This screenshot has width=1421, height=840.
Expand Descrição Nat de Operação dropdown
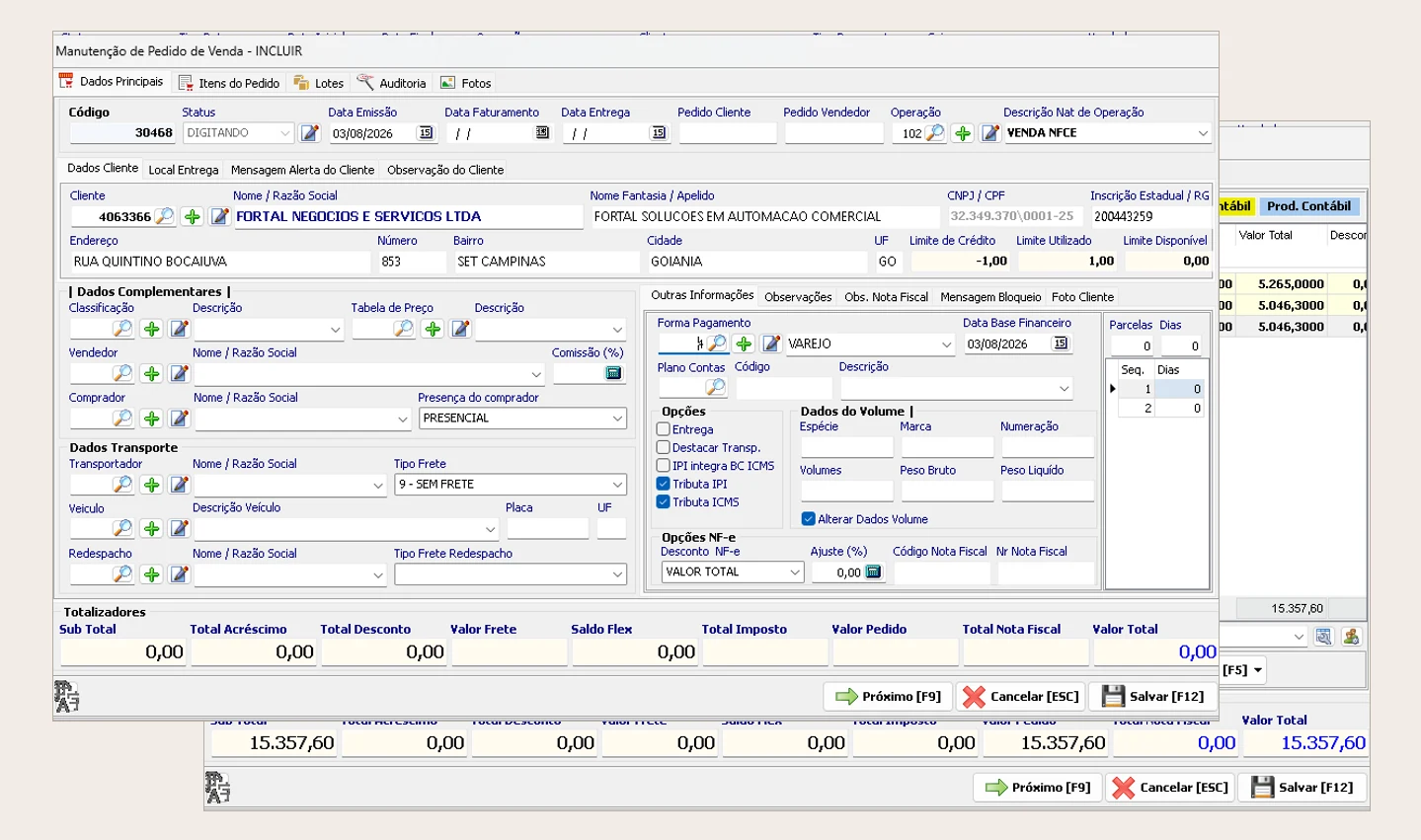coord(1202,133)
